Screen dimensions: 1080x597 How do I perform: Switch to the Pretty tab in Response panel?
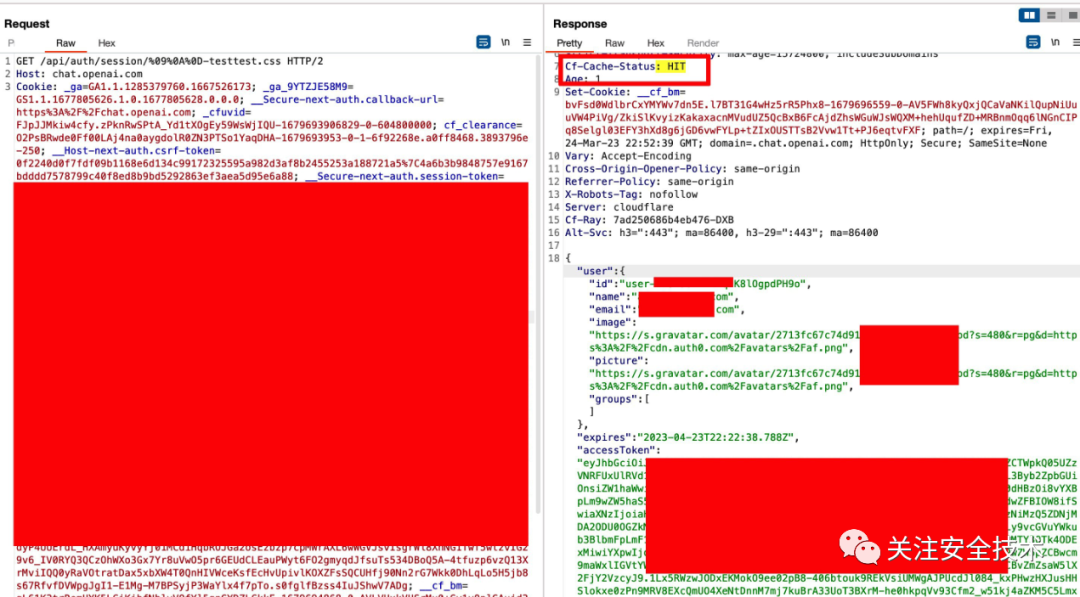pos(569,43)
